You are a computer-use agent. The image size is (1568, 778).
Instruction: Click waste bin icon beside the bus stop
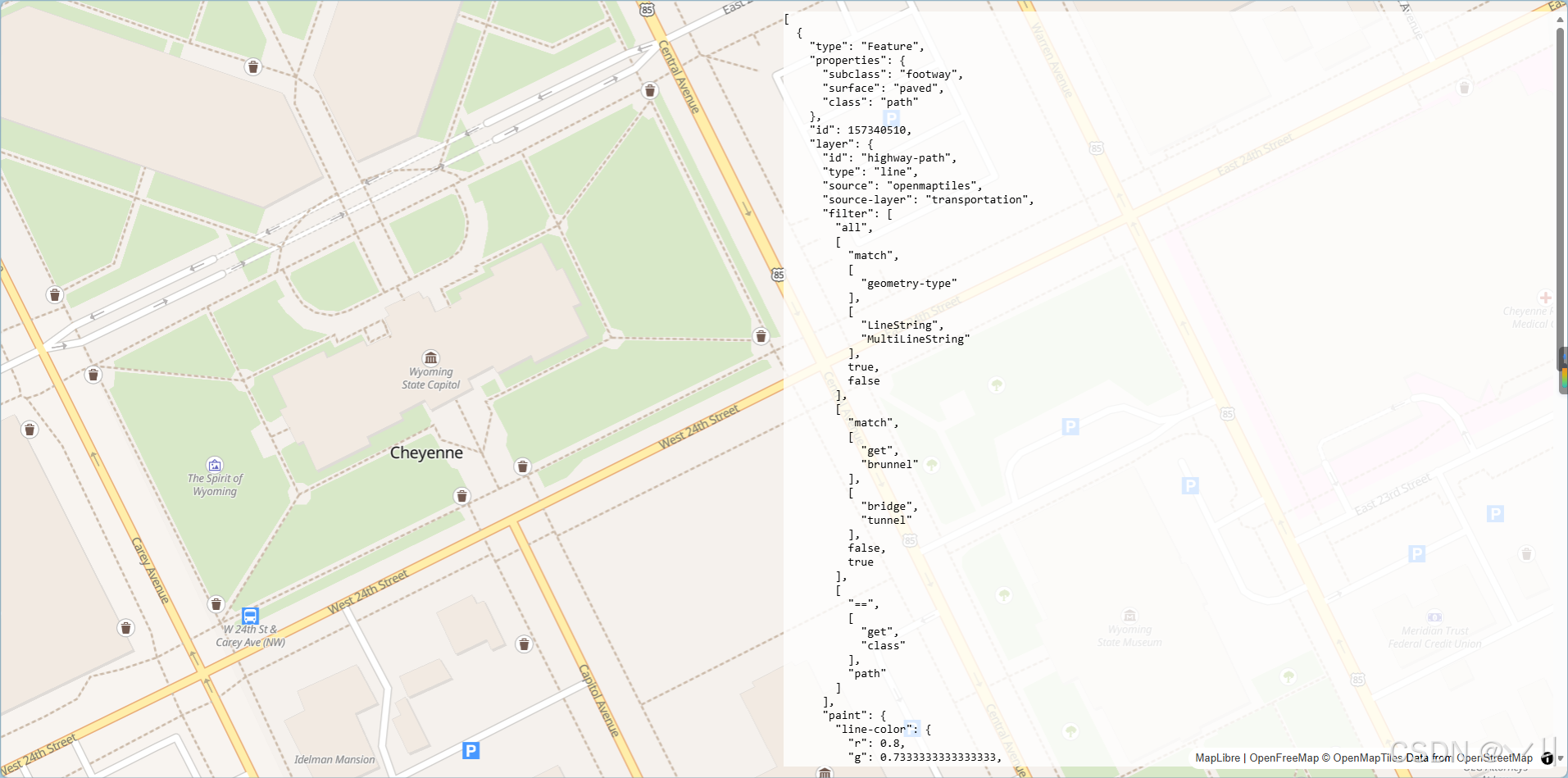(x=216, y=604)
